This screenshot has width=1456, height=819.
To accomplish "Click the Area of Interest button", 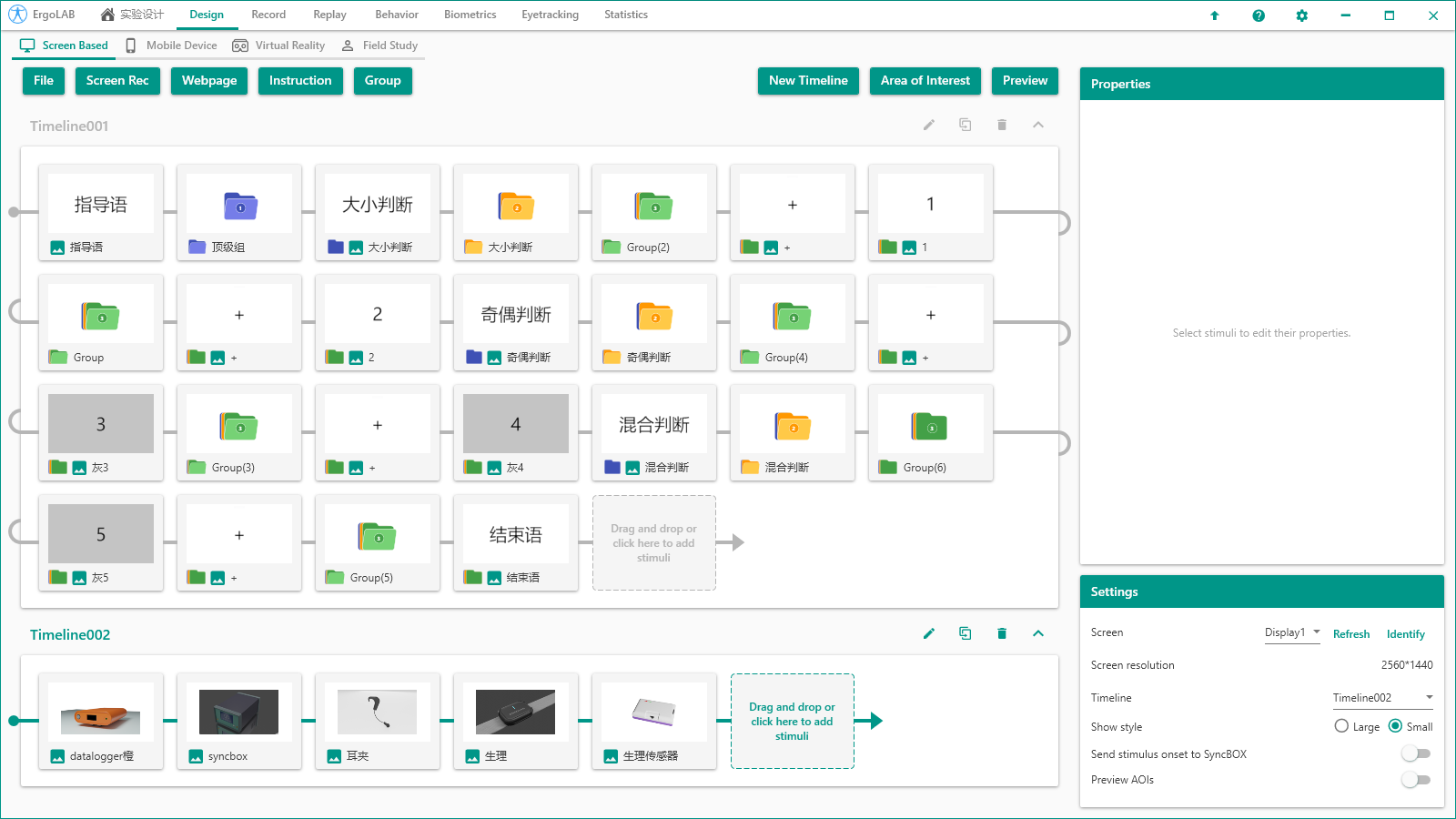I will point(925,81).
